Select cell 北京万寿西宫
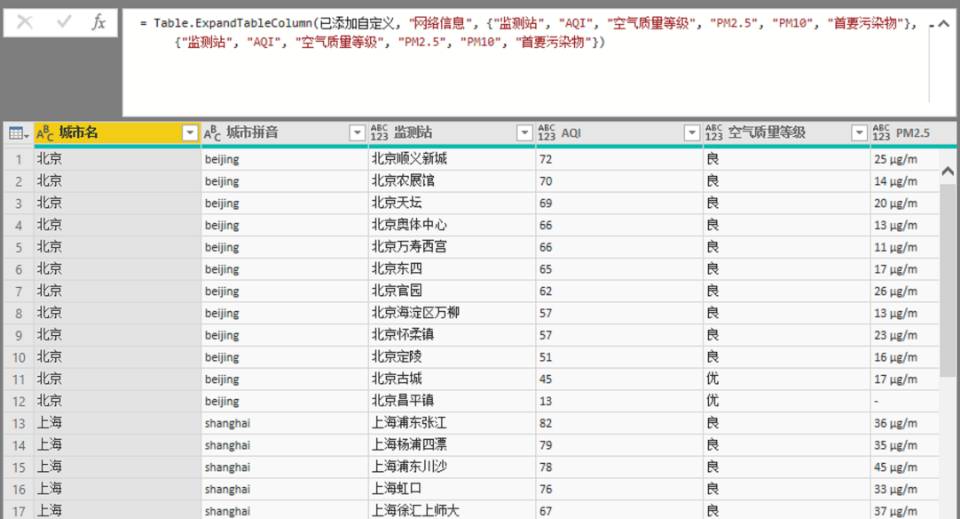960x519 pixels. [452, 247]
